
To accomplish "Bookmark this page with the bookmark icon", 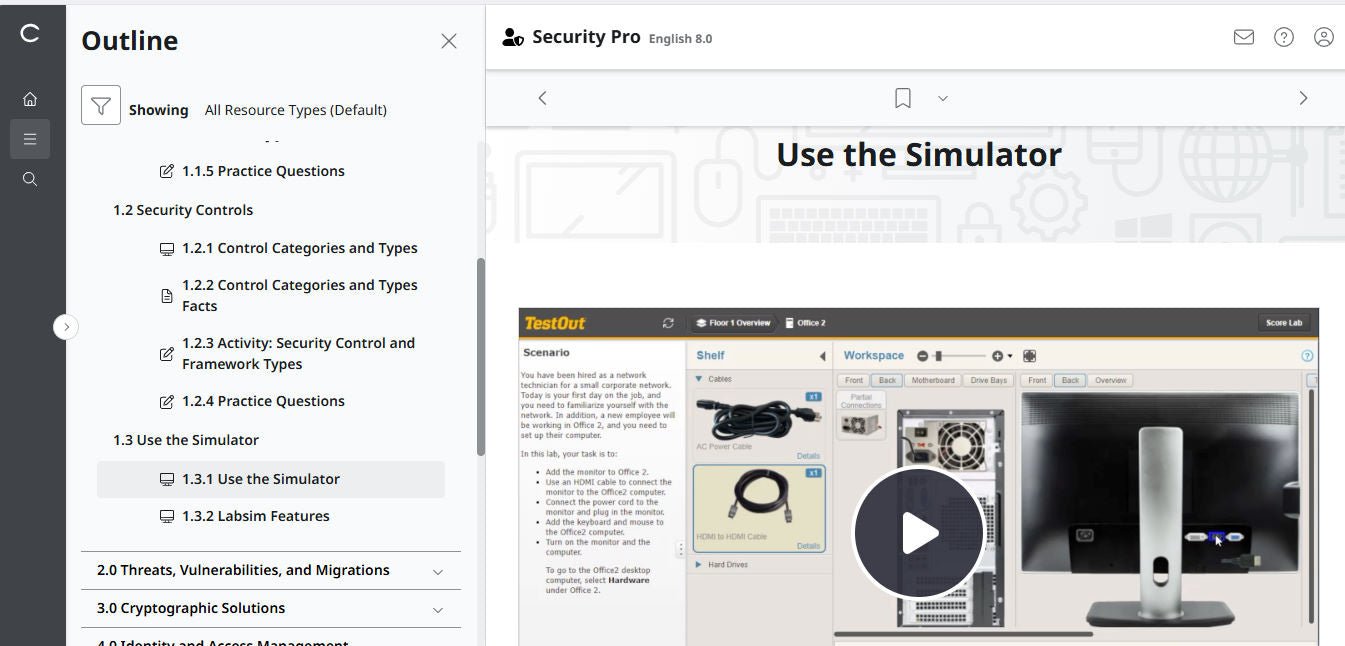I will (x=901, y=97).
